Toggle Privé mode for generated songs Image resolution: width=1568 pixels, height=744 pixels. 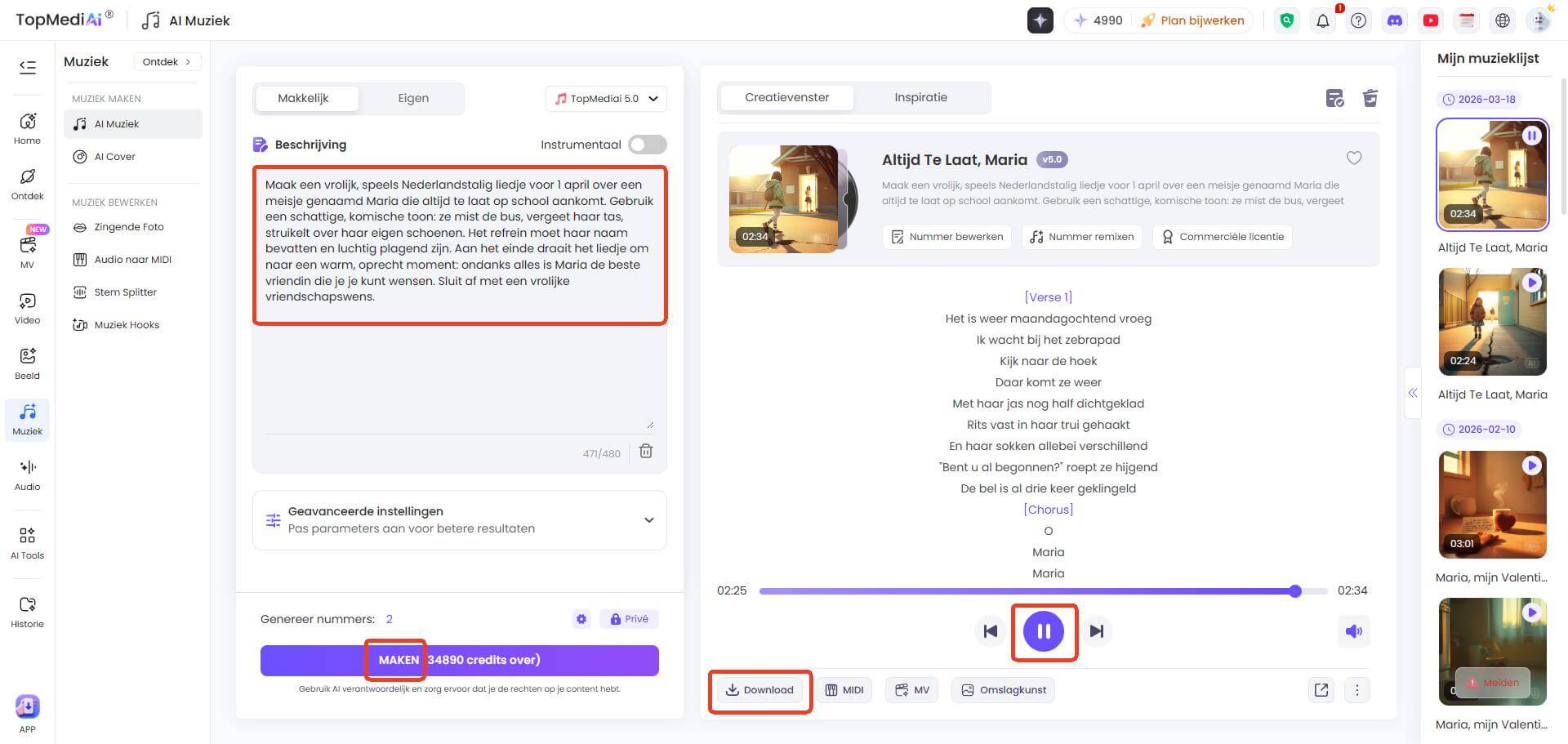click(x=628, y=618)
